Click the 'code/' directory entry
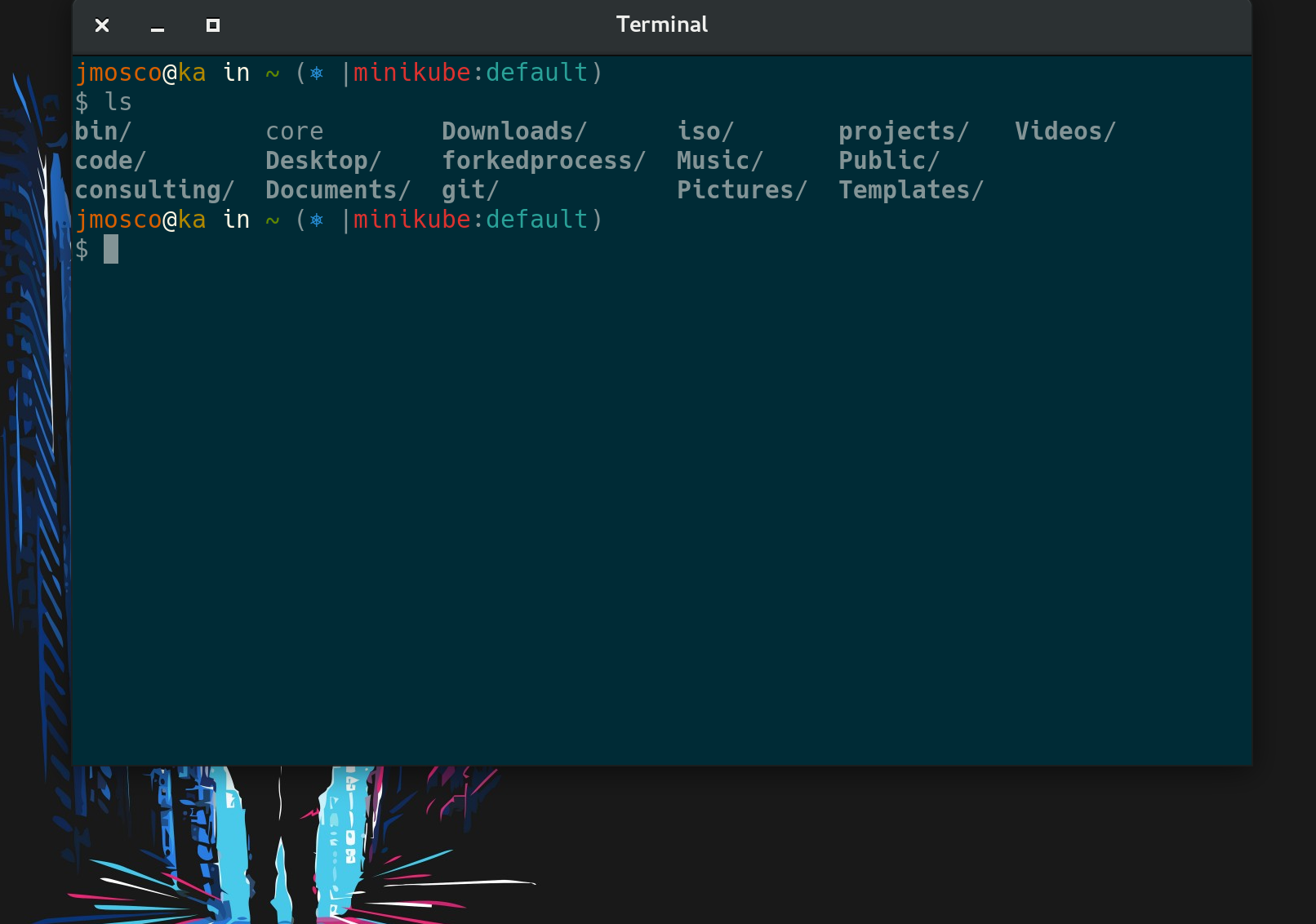Screen dimensions: 1316x924 click(110, 160)
